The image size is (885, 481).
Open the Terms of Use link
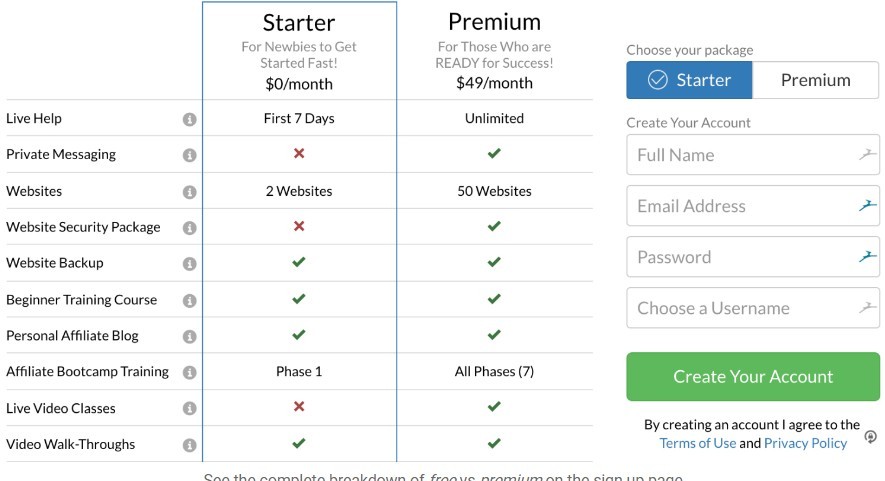click(698, 443)
